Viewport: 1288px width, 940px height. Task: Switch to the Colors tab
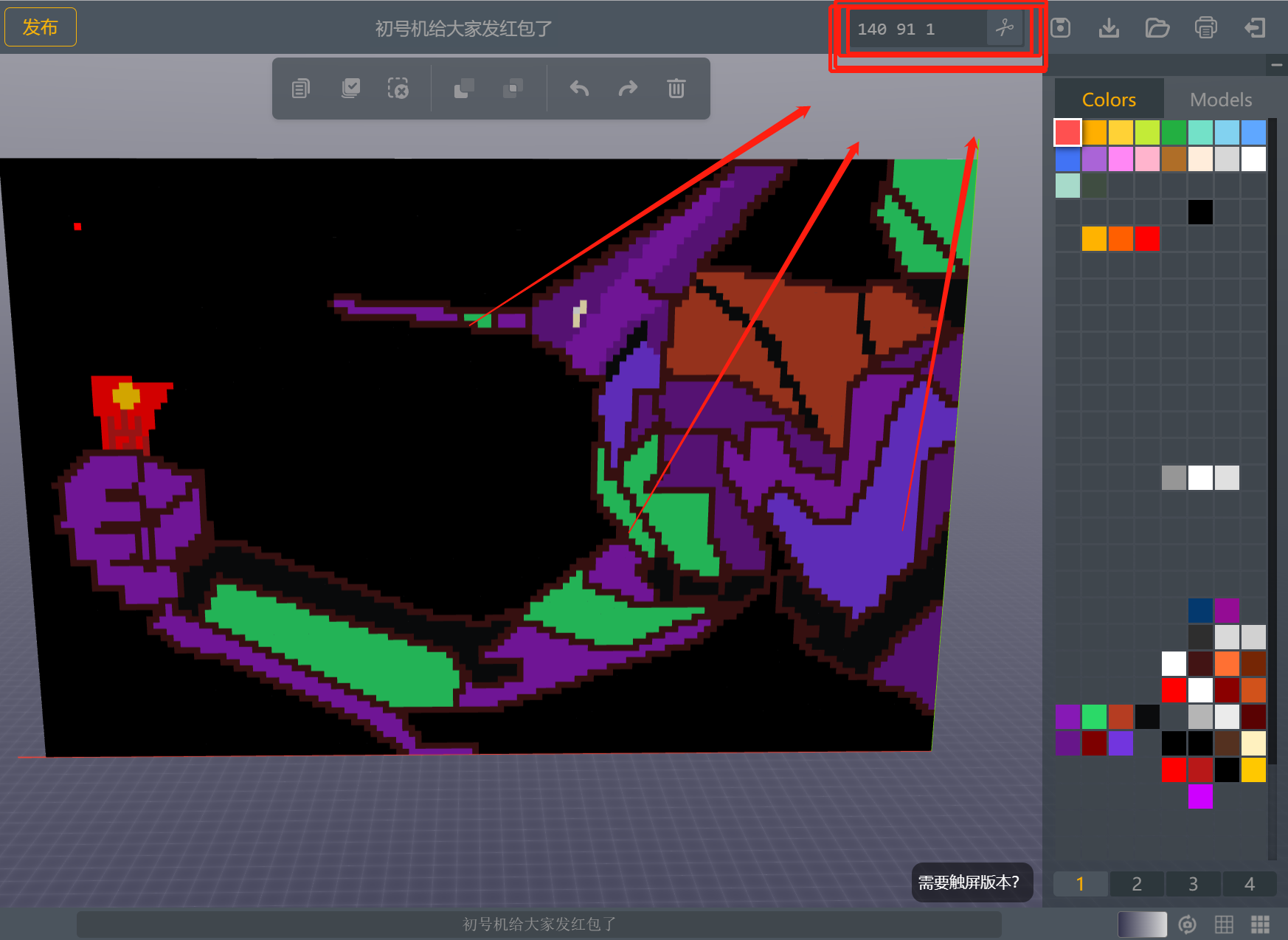pyautogui.click(x=1109, y=99)
